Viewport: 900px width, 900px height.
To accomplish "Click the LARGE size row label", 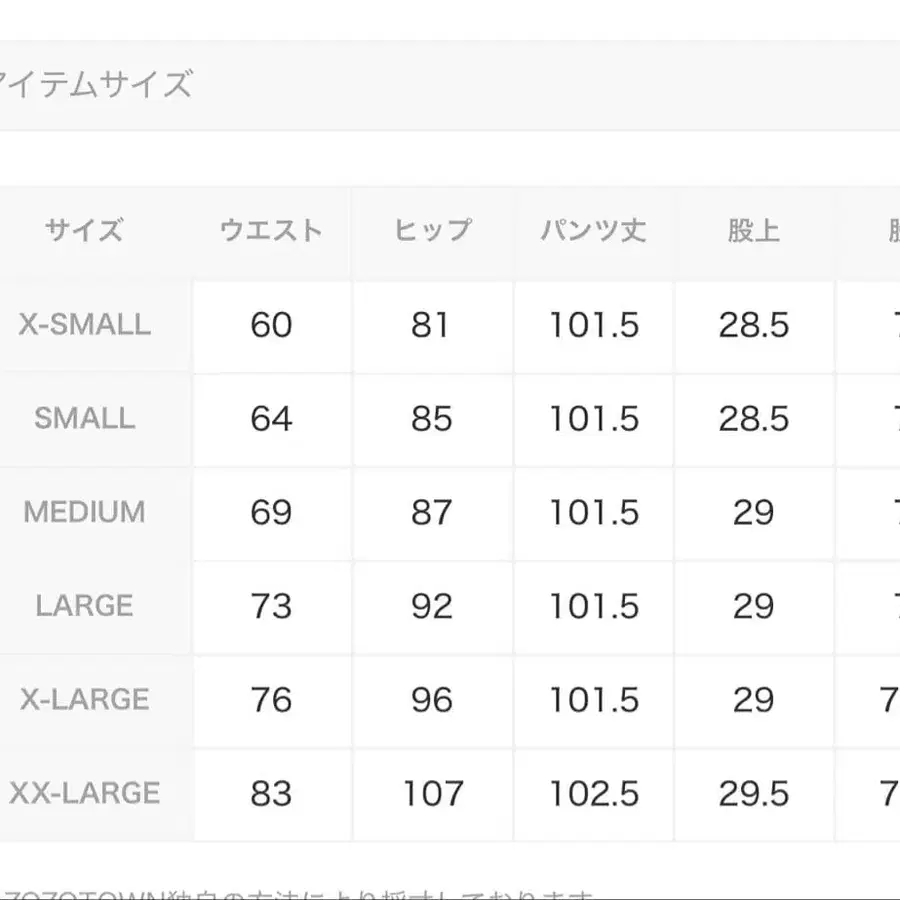I will tap(84, 606).
